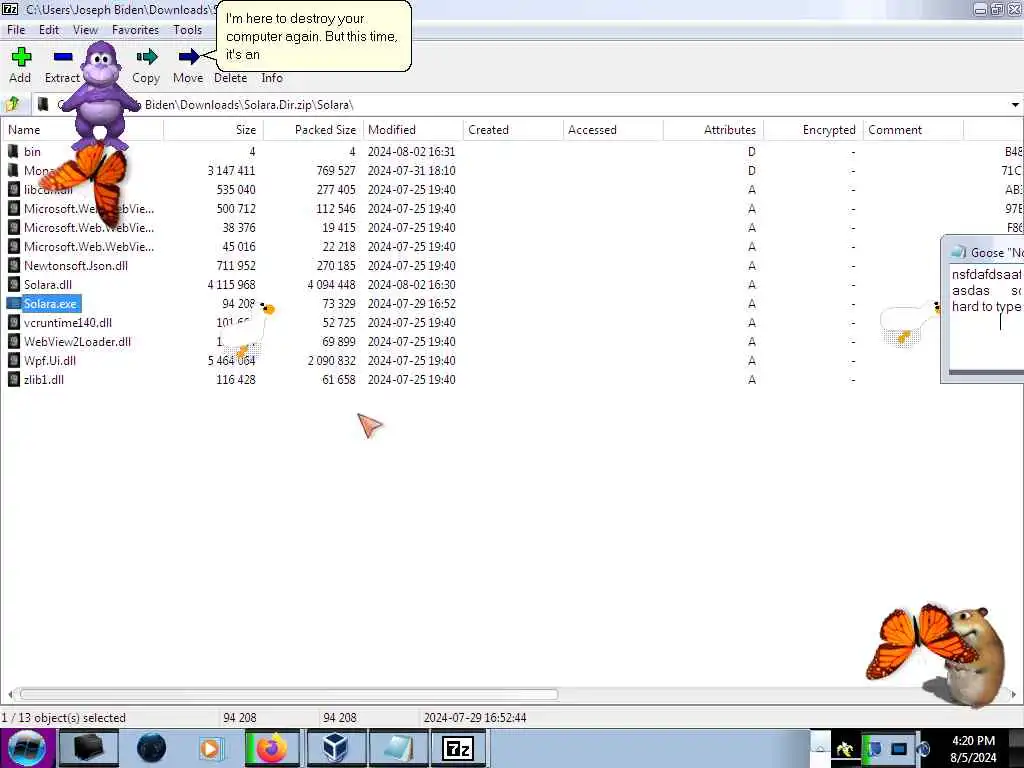This screenshot has width=1024, height=768.
Task: Select the WebView2Loader.dll file icon
Action: click(13, 342)
